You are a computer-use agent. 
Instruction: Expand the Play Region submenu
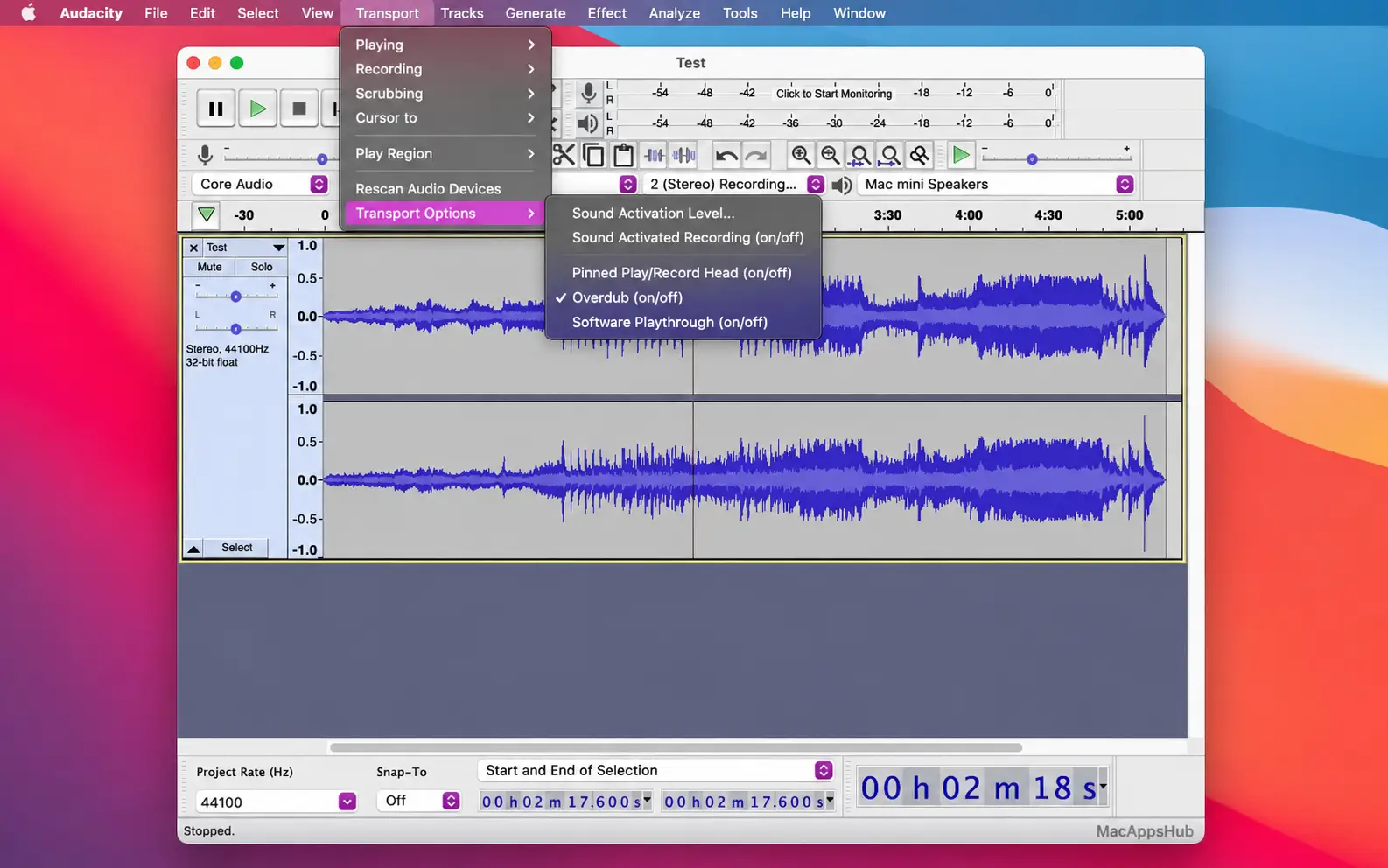point(445,153)
